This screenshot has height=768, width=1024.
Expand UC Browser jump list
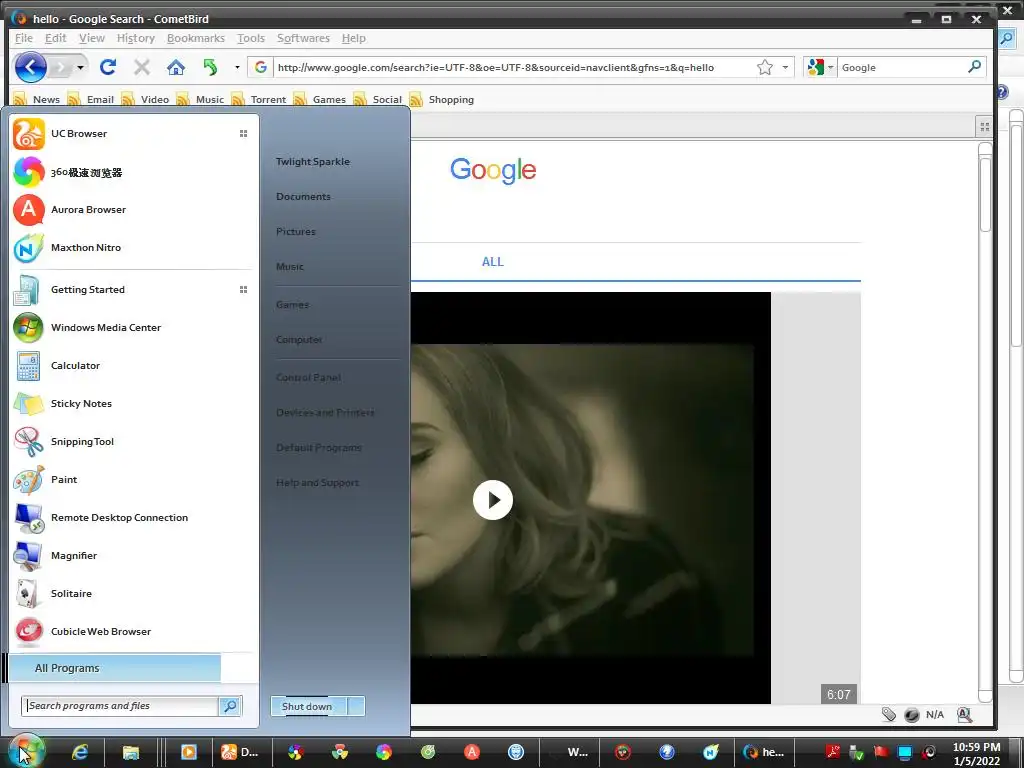(244, 134)
